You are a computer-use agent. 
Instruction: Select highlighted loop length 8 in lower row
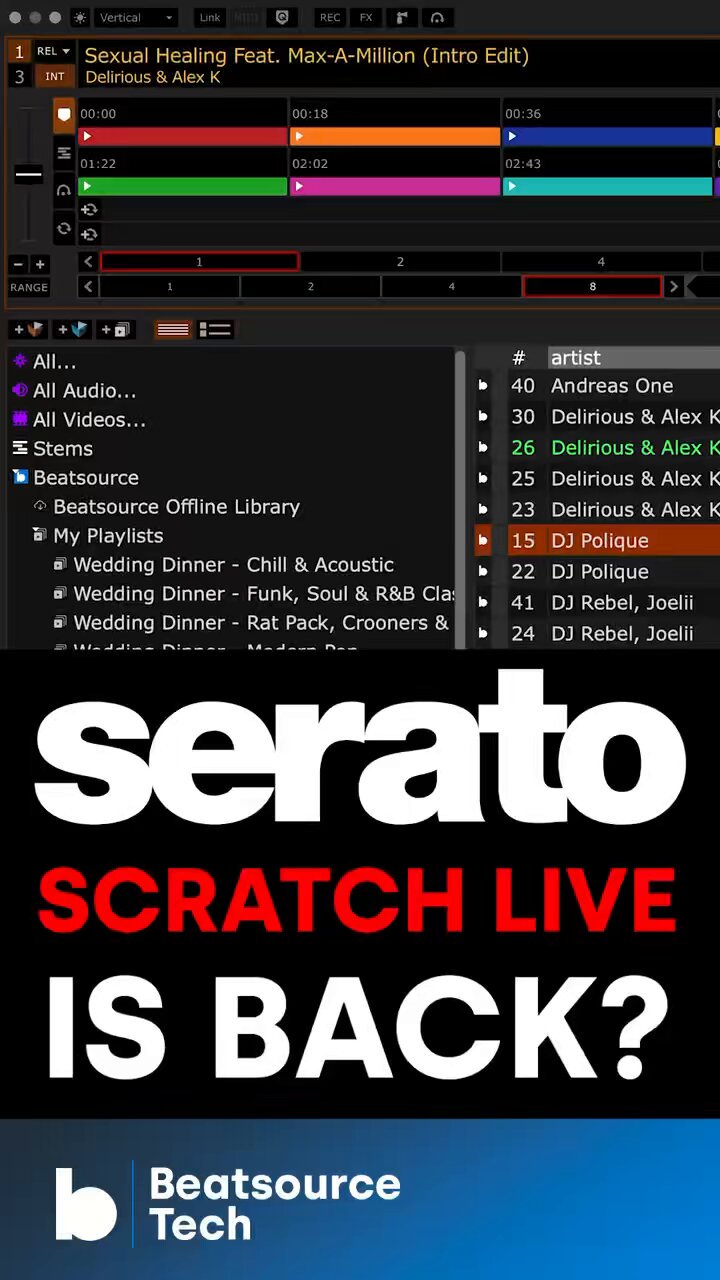592,287
